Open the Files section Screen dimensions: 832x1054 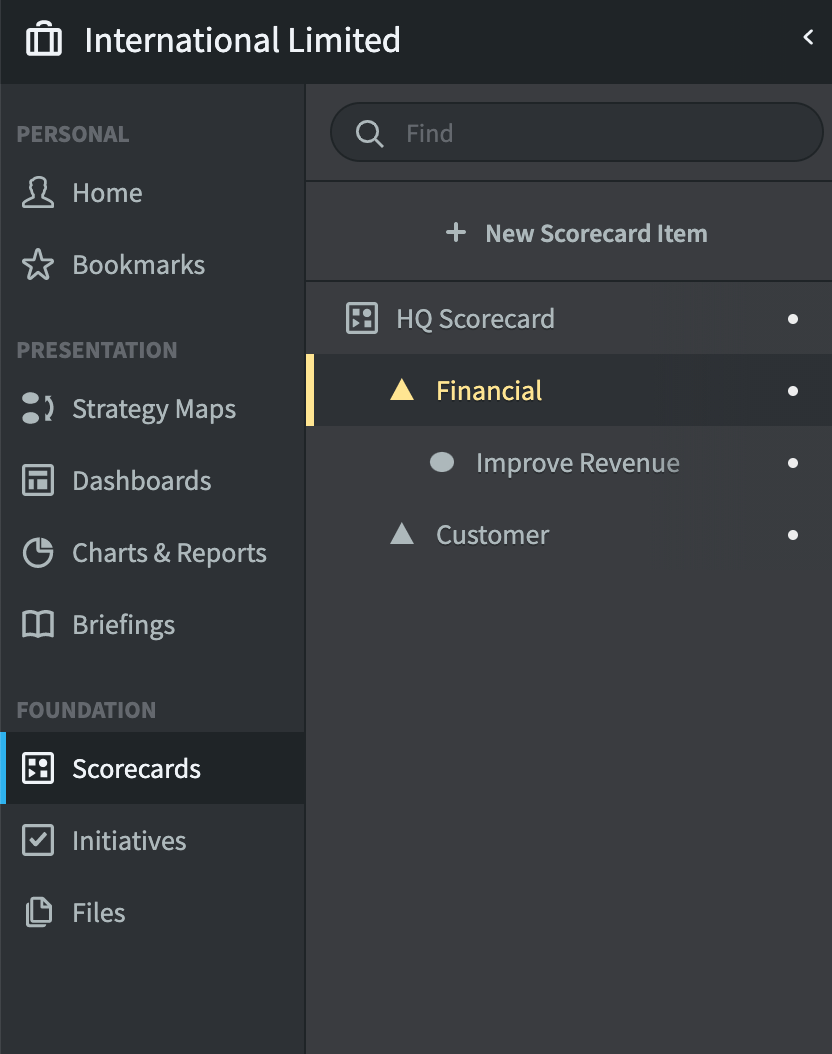(98, 912)
